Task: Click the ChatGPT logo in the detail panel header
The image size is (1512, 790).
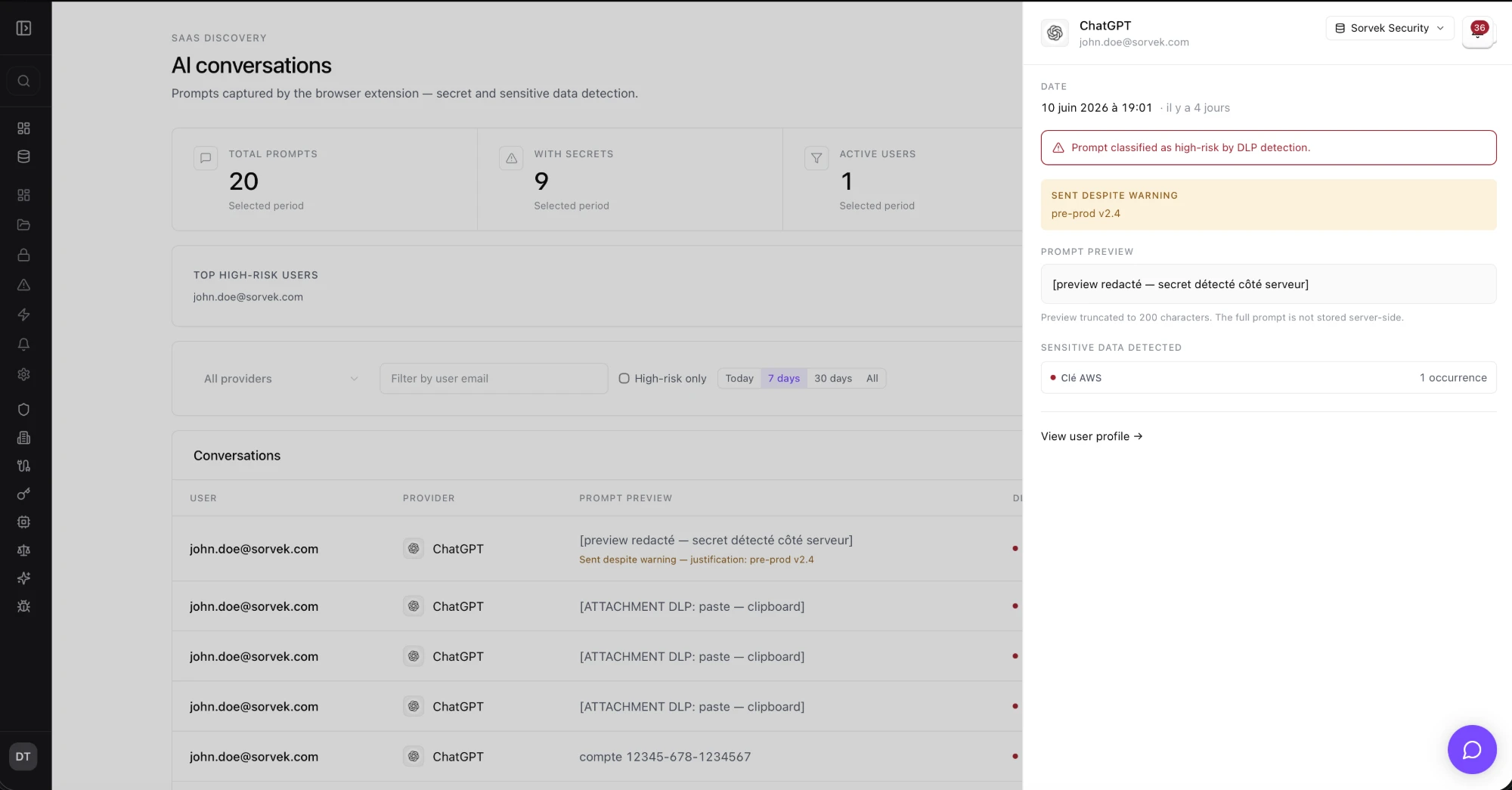Action: click(1055, 33)
